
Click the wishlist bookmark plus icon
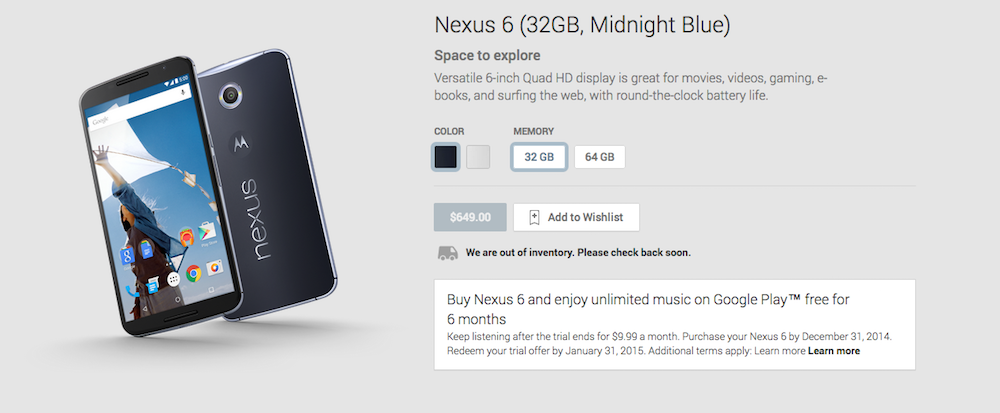(534, 217)
